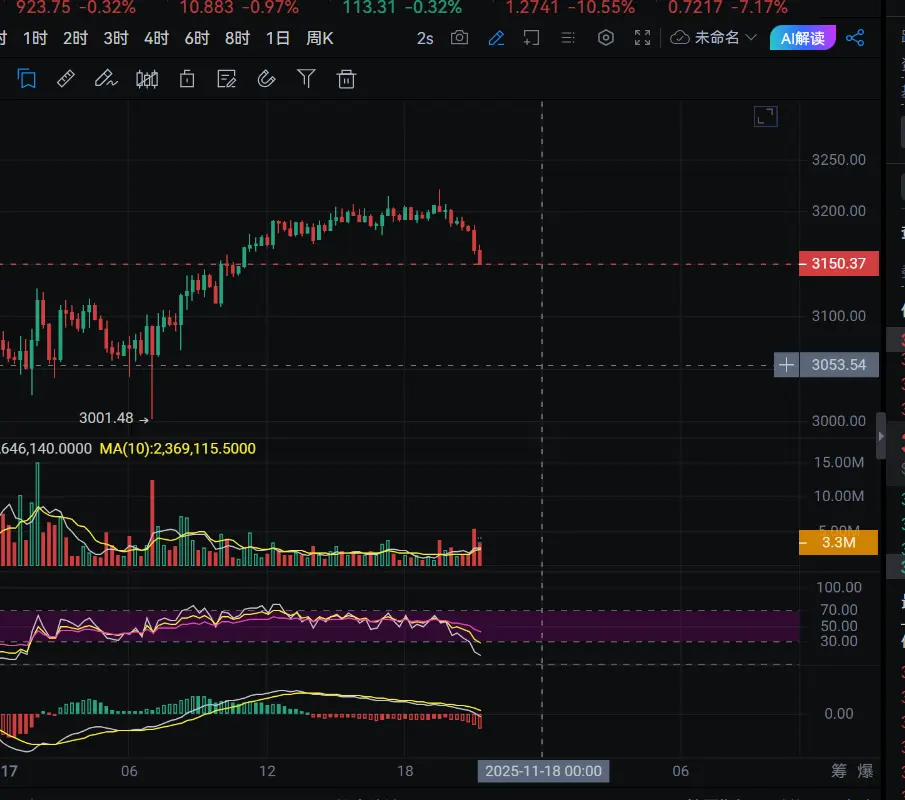Click ticker 923.75 -0.32% at top
The width and height of the screenshot is (905, 800).
(x=76, y=8)
